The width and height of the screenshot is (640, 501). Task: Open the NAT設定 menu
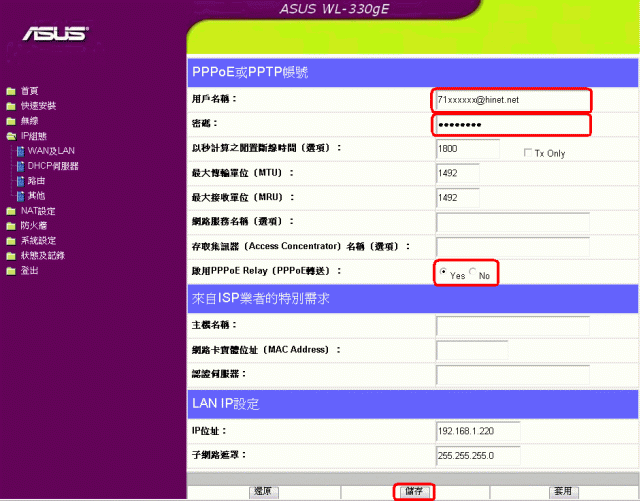pos(38,211)
